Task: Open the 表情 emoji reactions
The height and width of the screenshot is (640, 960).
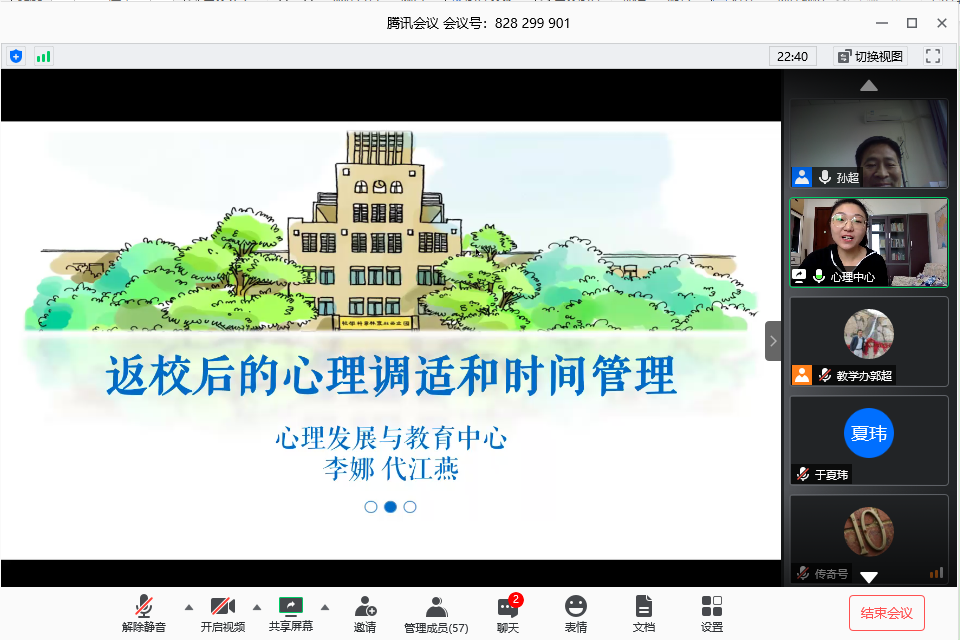Action: (x=576, y=612)
